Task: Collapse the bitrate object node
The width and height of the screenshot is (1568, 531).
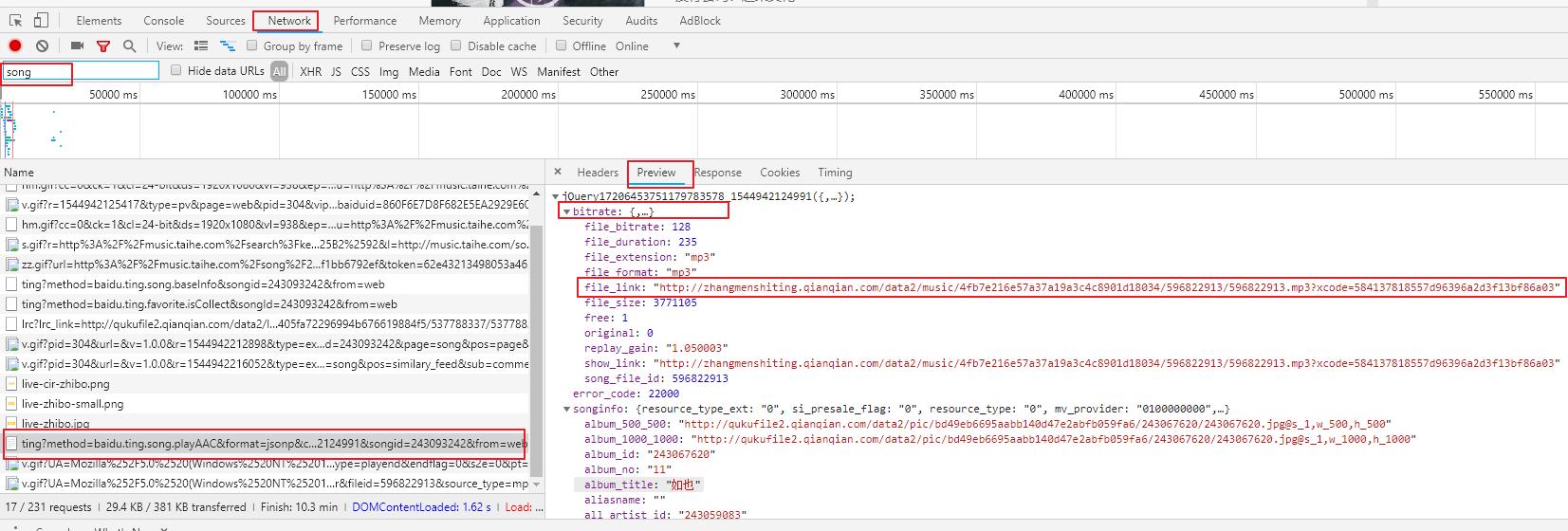Action: pyautogui.click(x=566, y=211)
